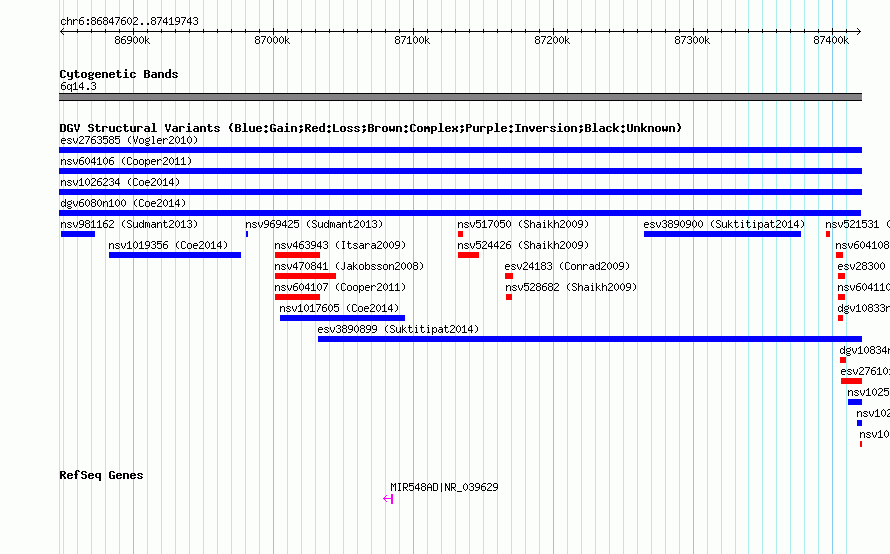Click the blue bar under esv3890900 (Suktitipat2014)
Image resolution: width=890 pixels, height=554 pixels.
722,234
